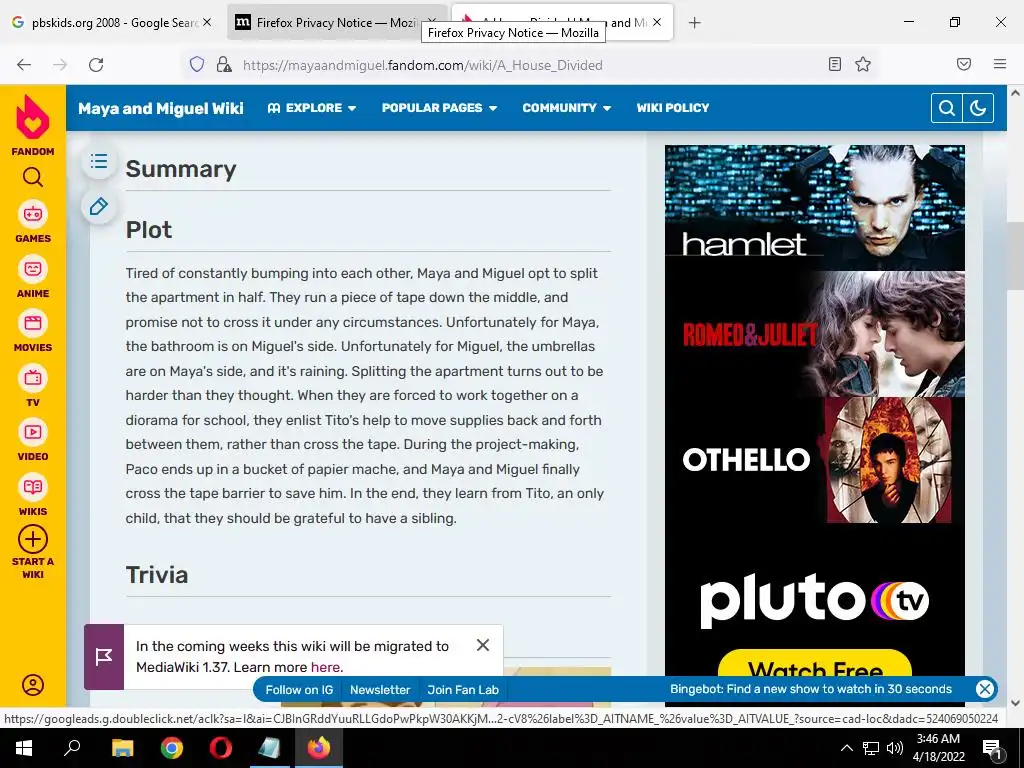
Task: Click the Firefox taskbar icon
Action: point(319,748)
